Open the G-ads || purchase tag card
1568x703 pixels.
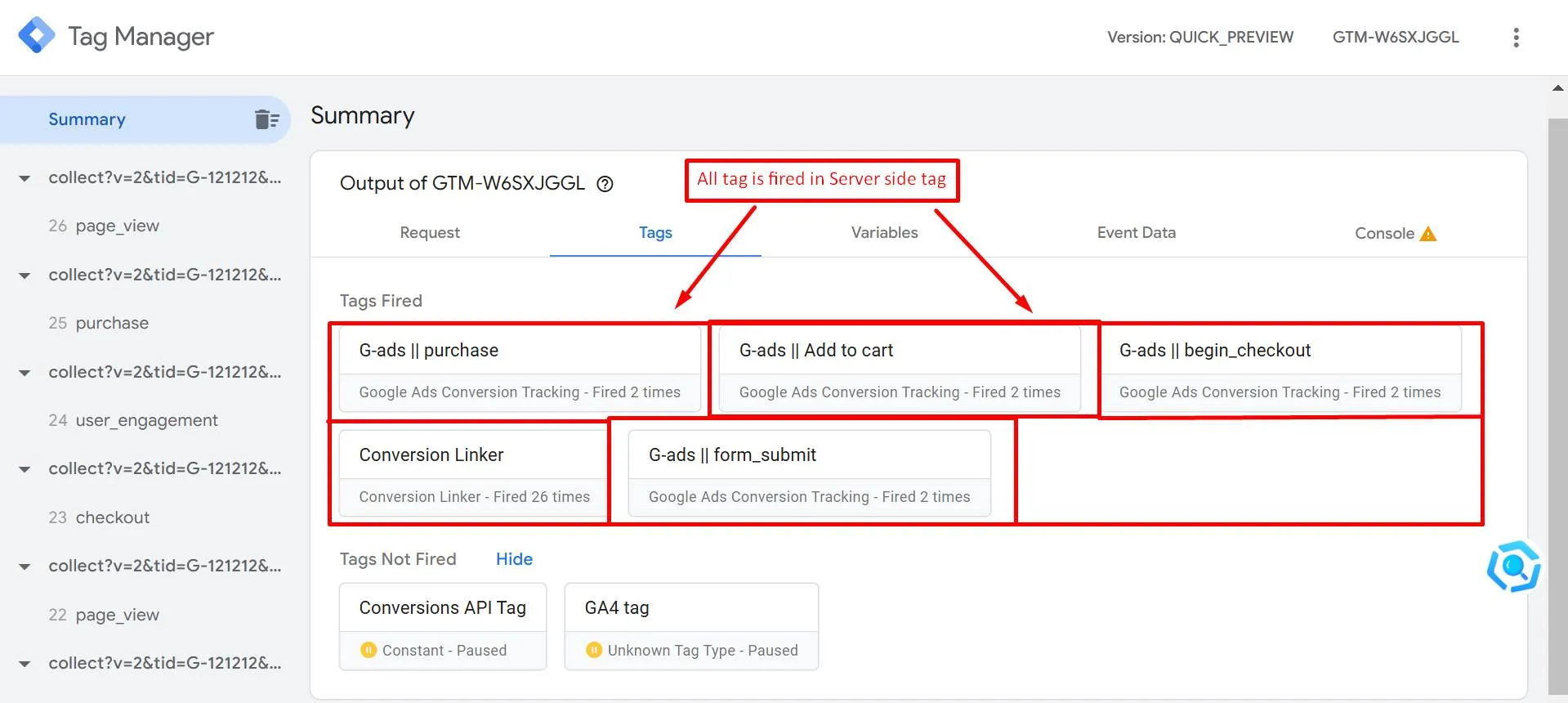tap(520, 369)
